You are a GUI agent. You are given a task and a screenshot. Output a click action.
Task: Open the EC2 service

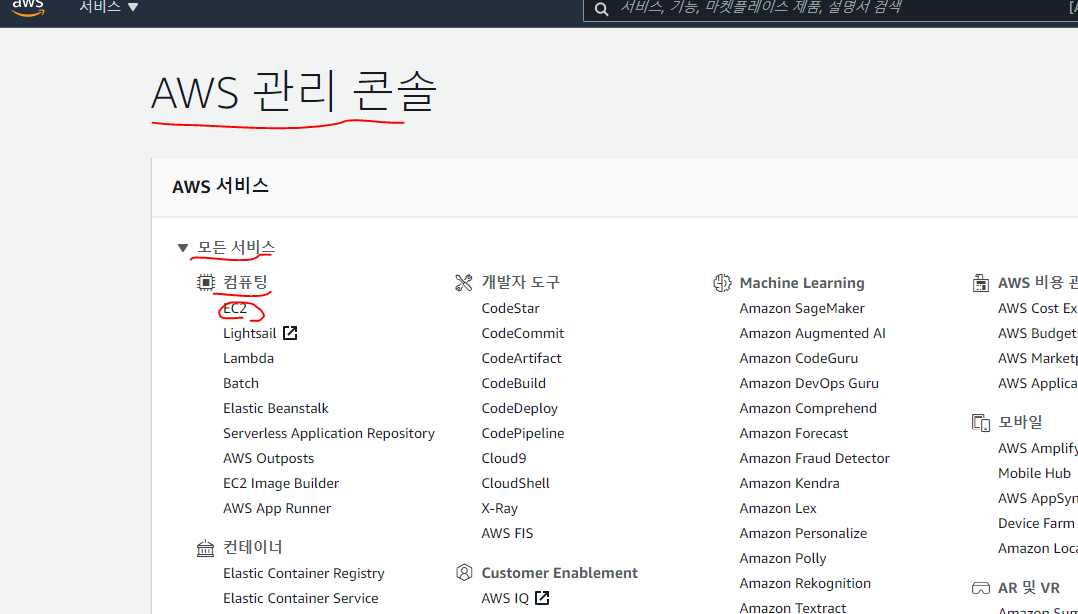tap(235, 309)
